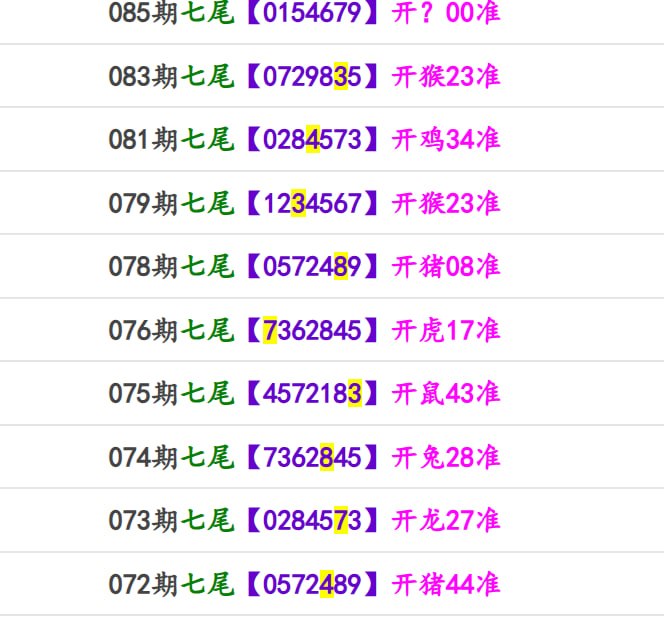Select the 074期 result text 开兔28准
The height and width of the screenshot is (623, 664).
pyautogui.click(x=446, y=457)
